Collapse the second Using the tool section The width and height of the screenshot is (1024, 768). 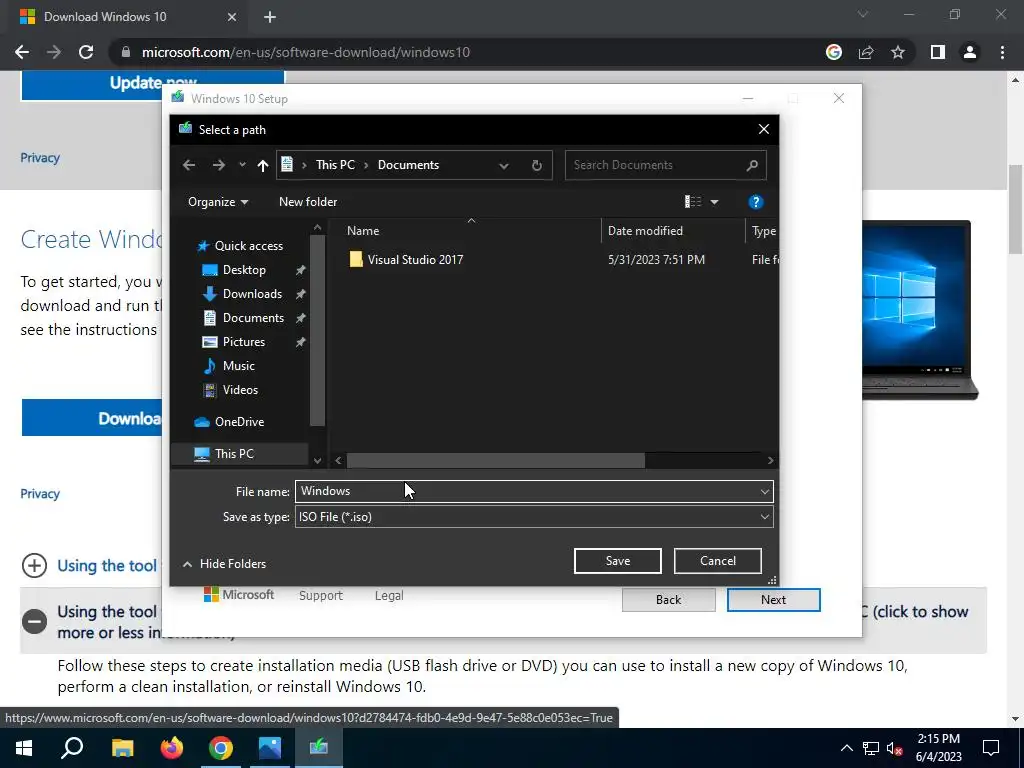pyautogui.click(x=34, y=621)
